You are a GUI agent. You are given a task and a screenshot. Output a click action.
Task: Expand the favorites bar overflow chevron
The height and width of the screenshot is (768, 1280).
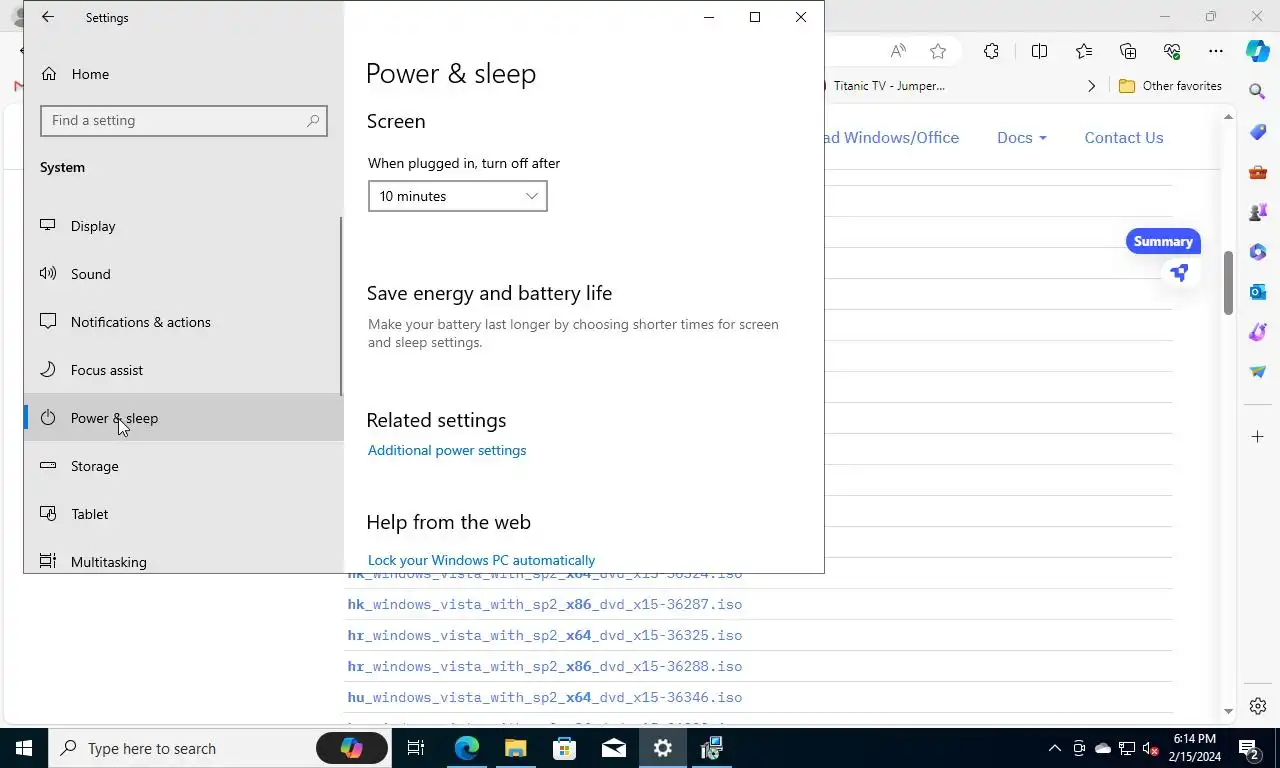[1091, 86]
